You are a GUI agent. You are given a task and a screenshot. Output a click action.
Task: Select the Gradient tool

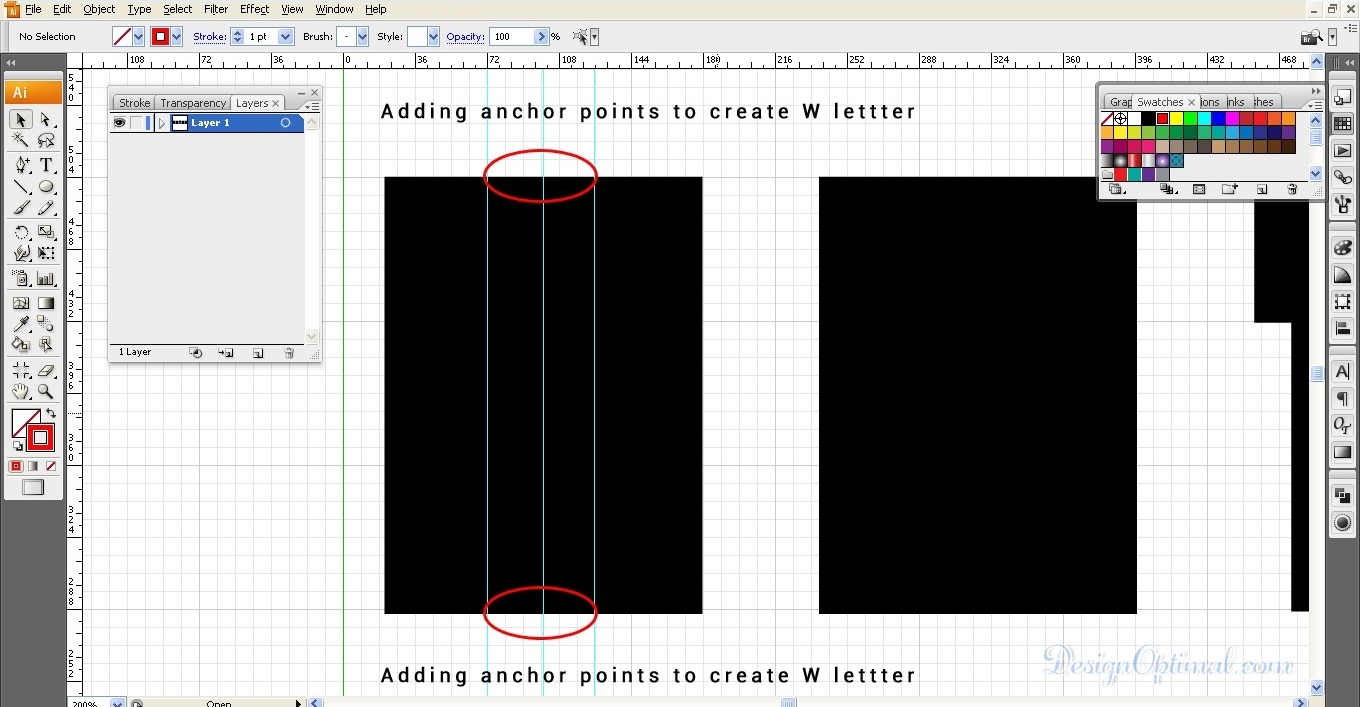(46, 303)
